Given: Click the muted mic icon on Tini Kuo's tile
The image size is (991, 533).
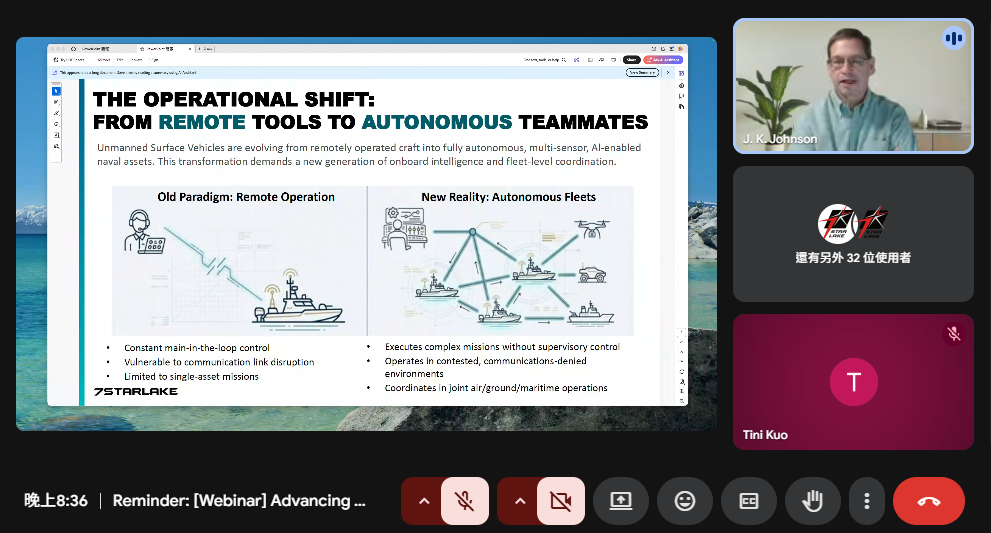Looking at the screenshot, I should tap(954, 334).
